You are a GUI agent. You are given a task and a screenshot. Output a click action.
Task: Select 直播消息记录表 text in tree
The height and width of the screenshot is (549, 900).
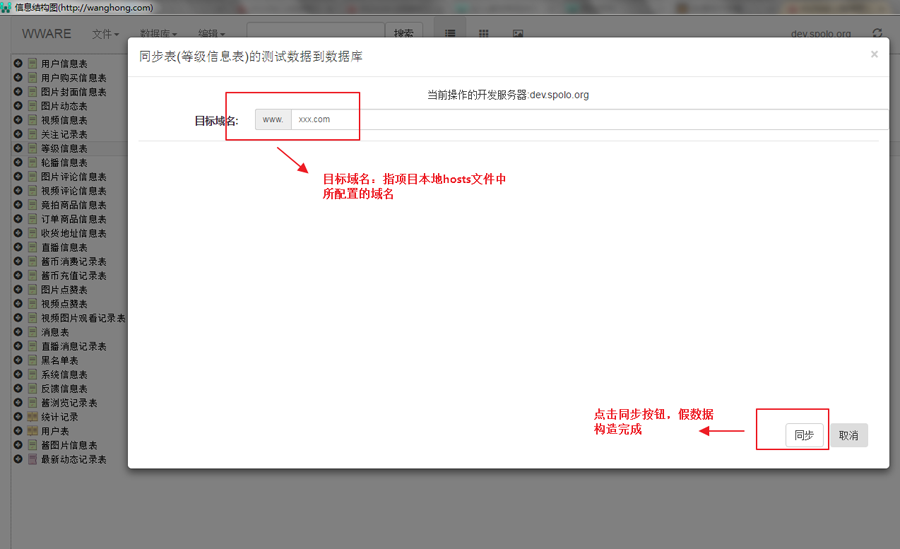[73, 346]
